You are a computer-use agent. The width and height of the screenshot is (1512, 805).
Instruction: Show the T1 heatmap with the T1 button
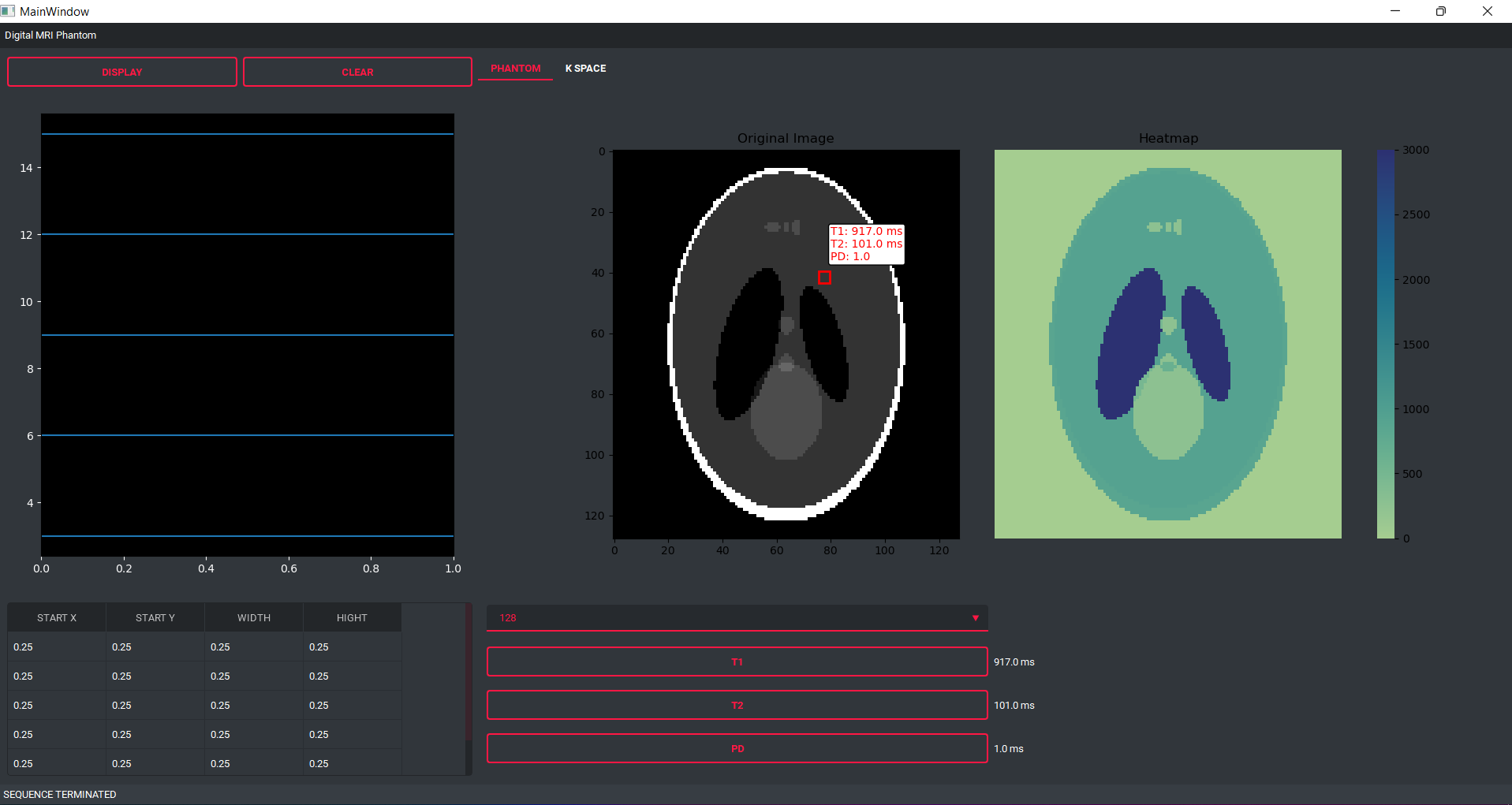(736, 662)
